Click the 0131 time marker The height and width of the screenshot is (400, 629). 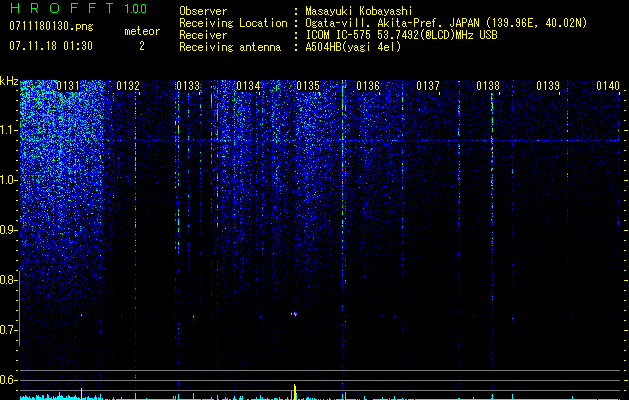tap(68, 86)
